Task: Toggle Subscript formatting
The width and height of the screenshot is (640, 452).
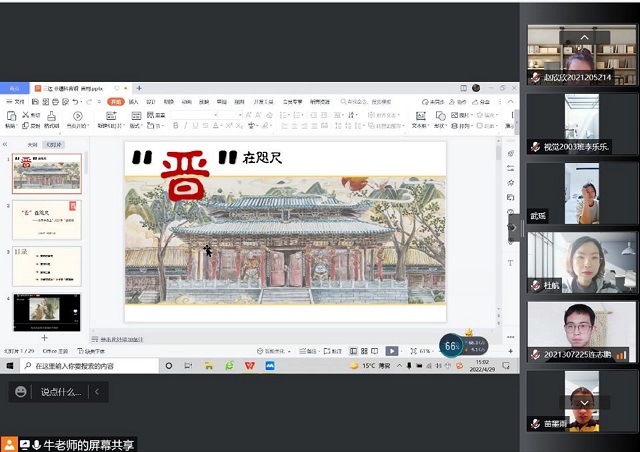Action: 240,126
